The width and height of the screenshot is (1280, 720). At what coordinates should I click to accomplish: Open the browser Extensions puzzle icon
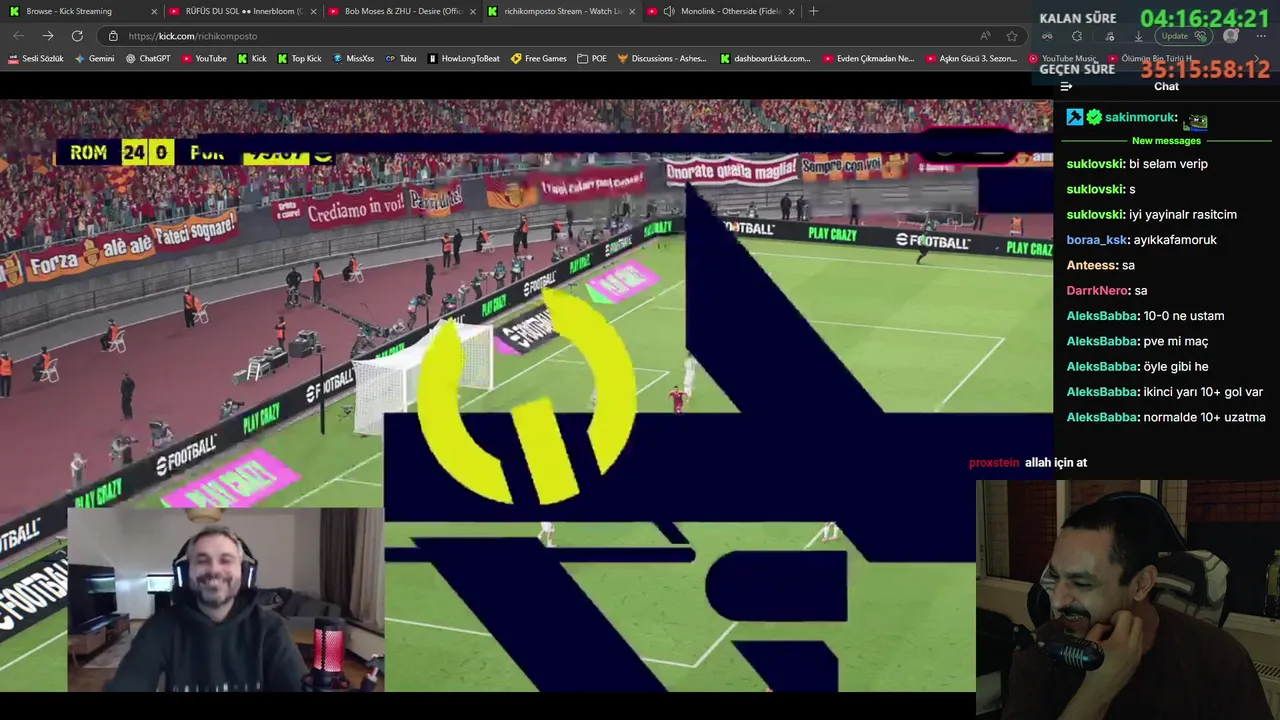pos(1077,36)
